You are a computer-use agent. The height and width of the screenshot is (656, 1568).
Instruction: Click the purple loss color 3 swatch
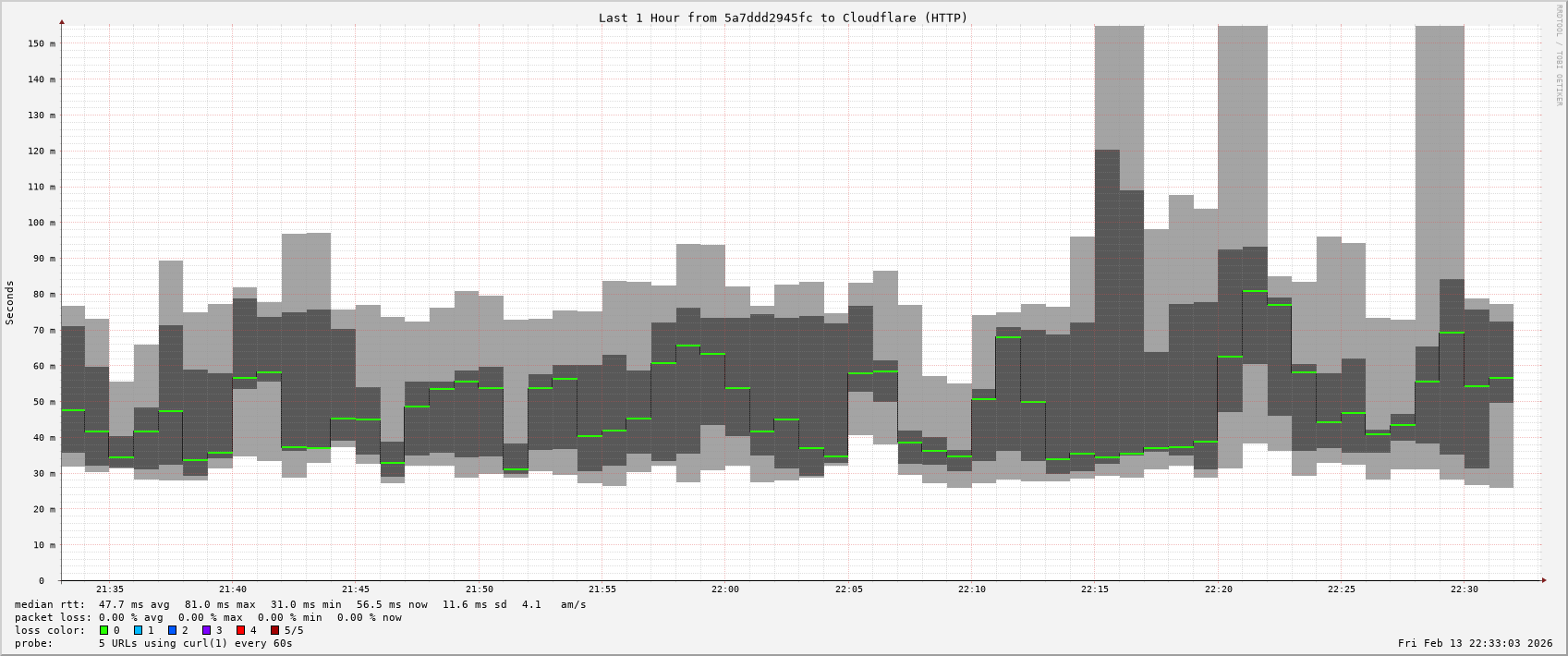tap(206, 630)
